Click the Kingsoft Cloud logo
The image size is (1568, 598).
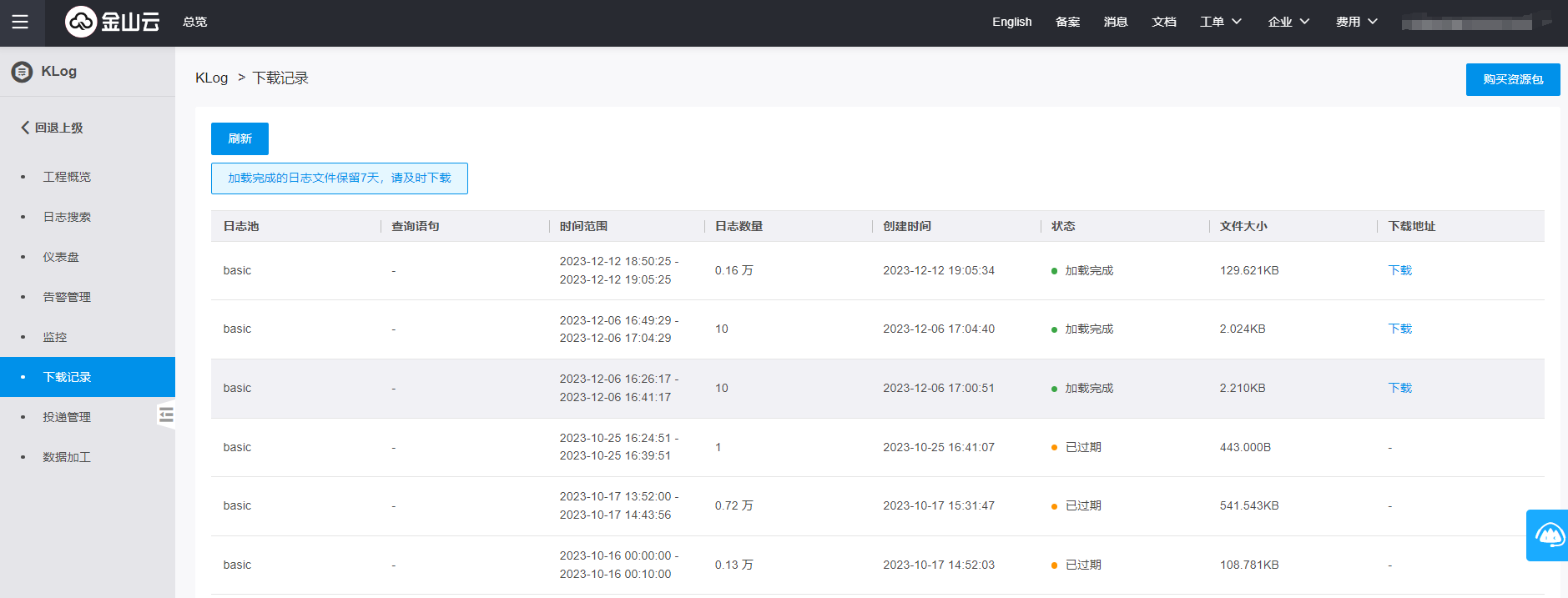pos(113,22)
